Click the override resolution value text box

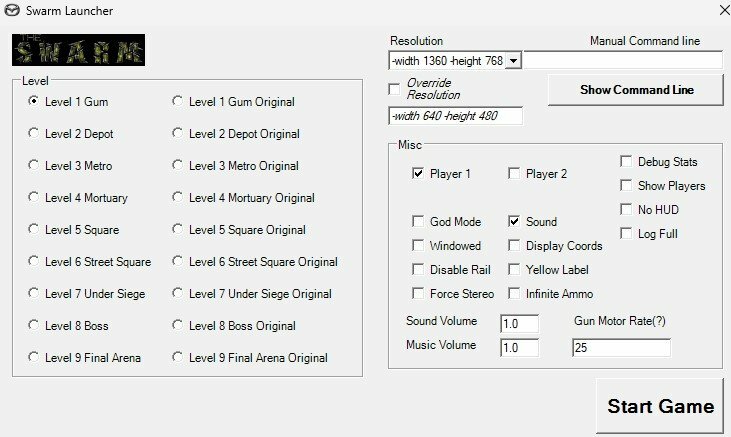pos(455,116)
